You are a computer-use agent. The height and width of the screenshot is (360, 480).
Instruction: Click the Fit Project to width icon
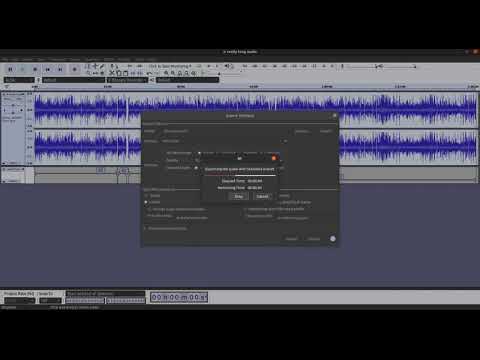click(187, 73)
